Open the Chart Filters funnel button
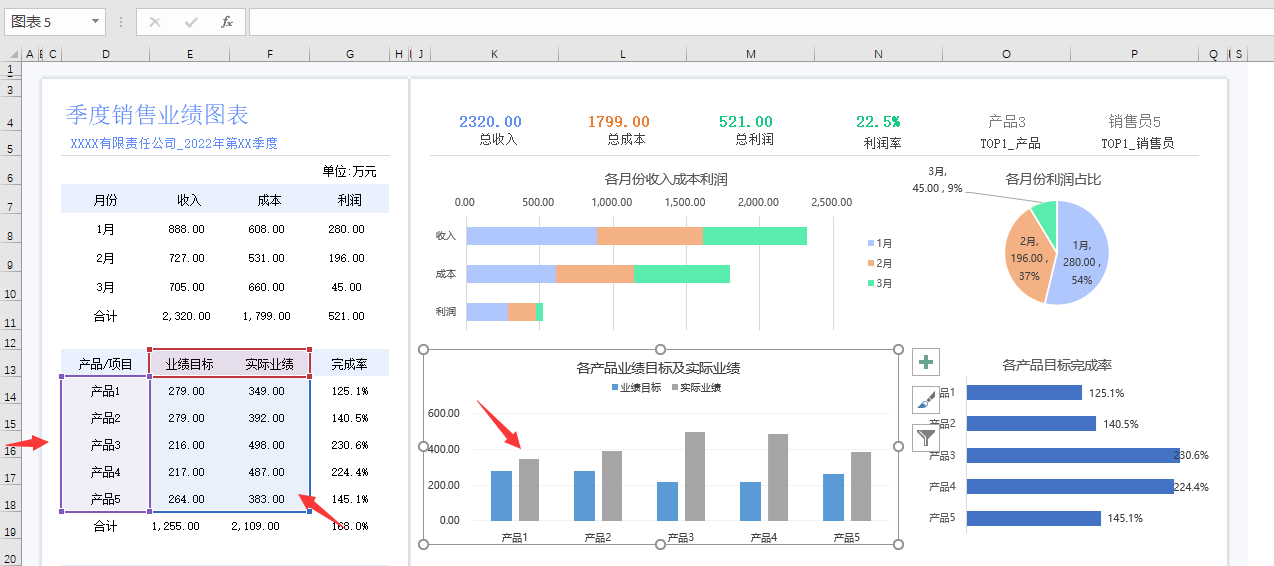The image size is (1274, 566). click(926, 437)
